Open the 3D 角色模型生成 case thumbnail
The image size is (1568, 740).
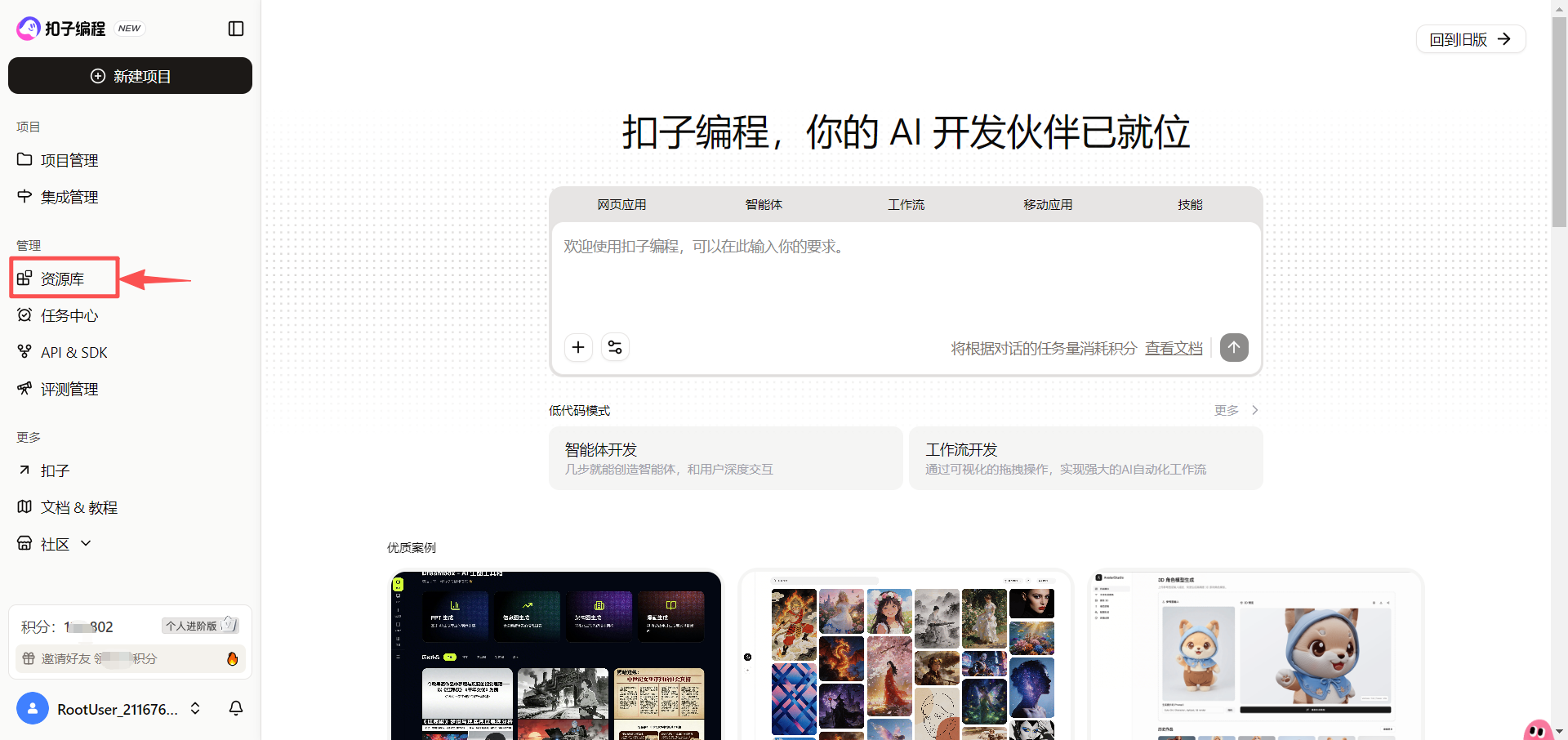click(x=1254, y=653)
